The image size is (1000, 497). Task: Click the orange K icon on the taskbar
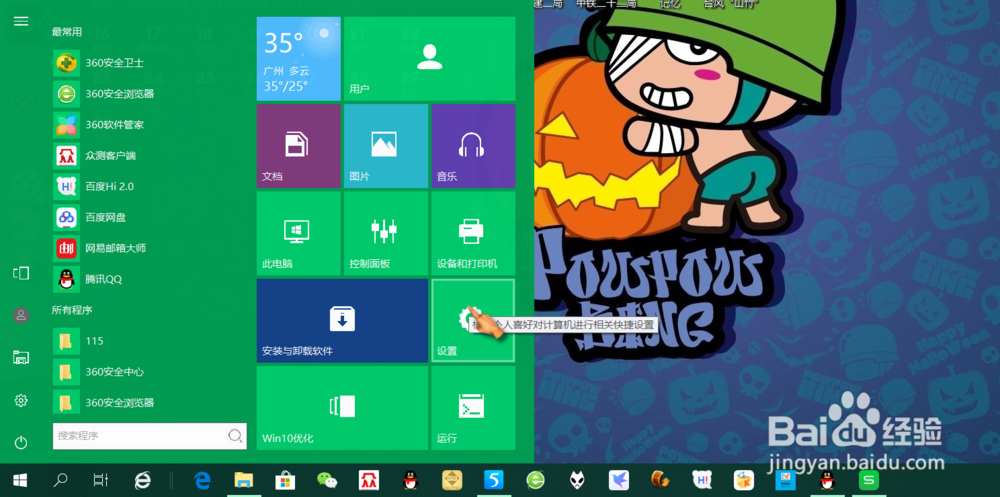click(744, 480)
